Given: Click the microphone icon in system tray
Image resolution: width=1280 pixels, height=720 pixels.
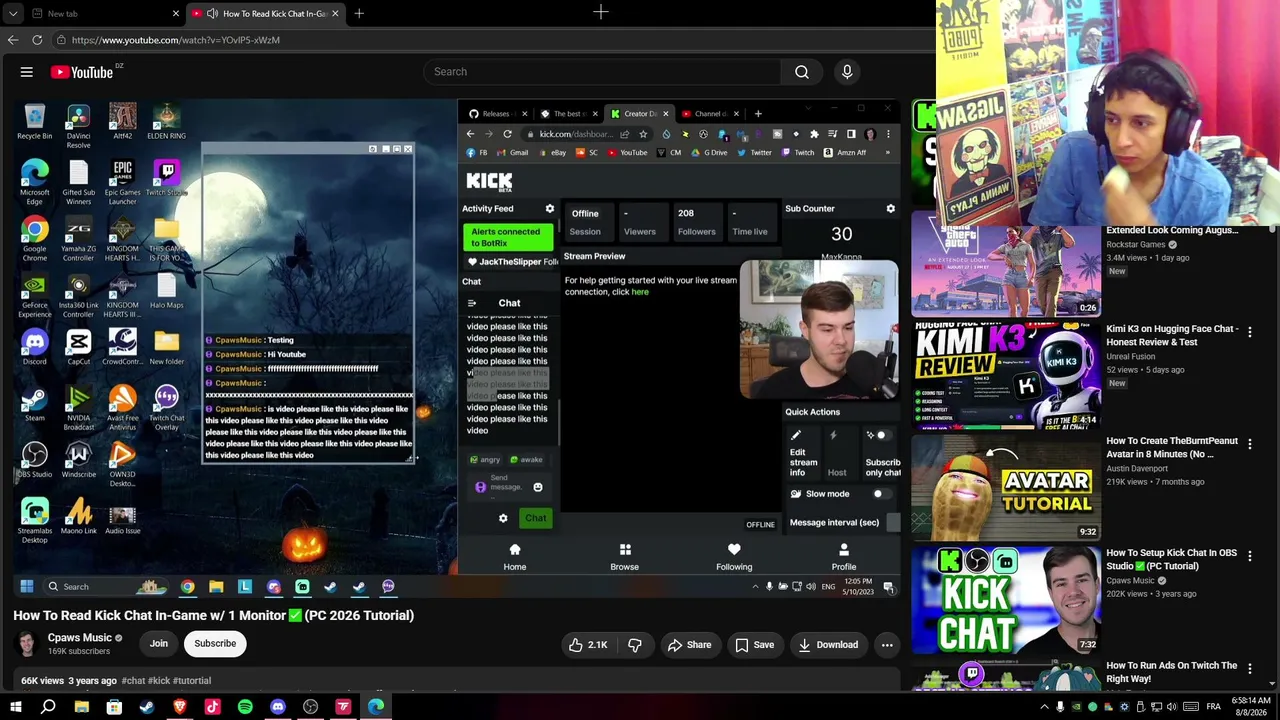Looking at the screenshot, I should pos(1060,707).
